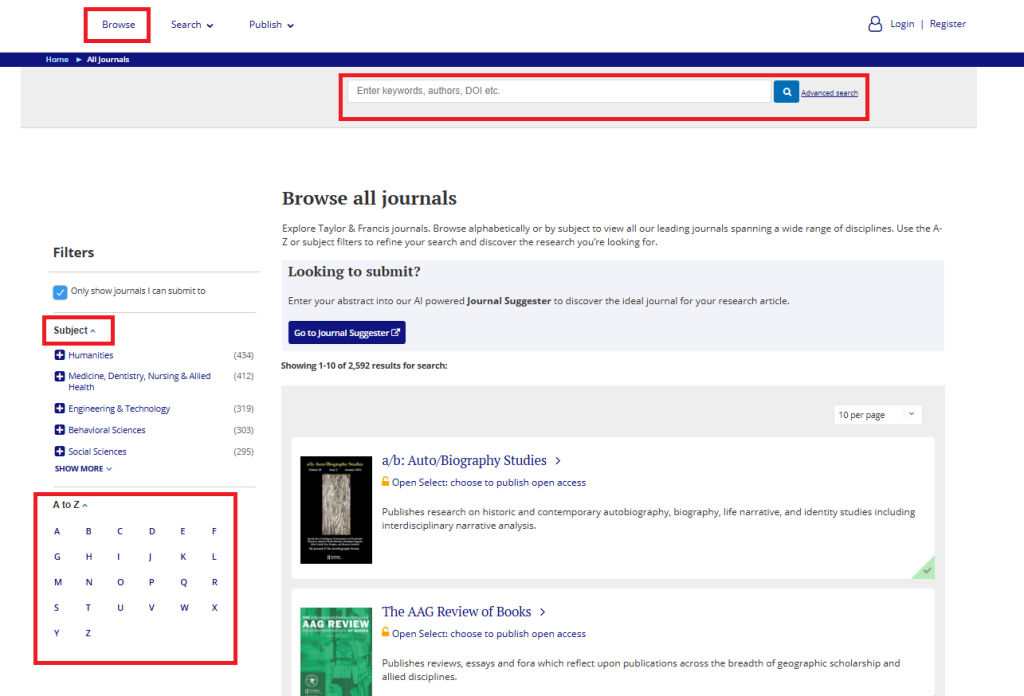Collapse the Subject filter section
The image size is (1024, 696).
[x=75, y=330]
